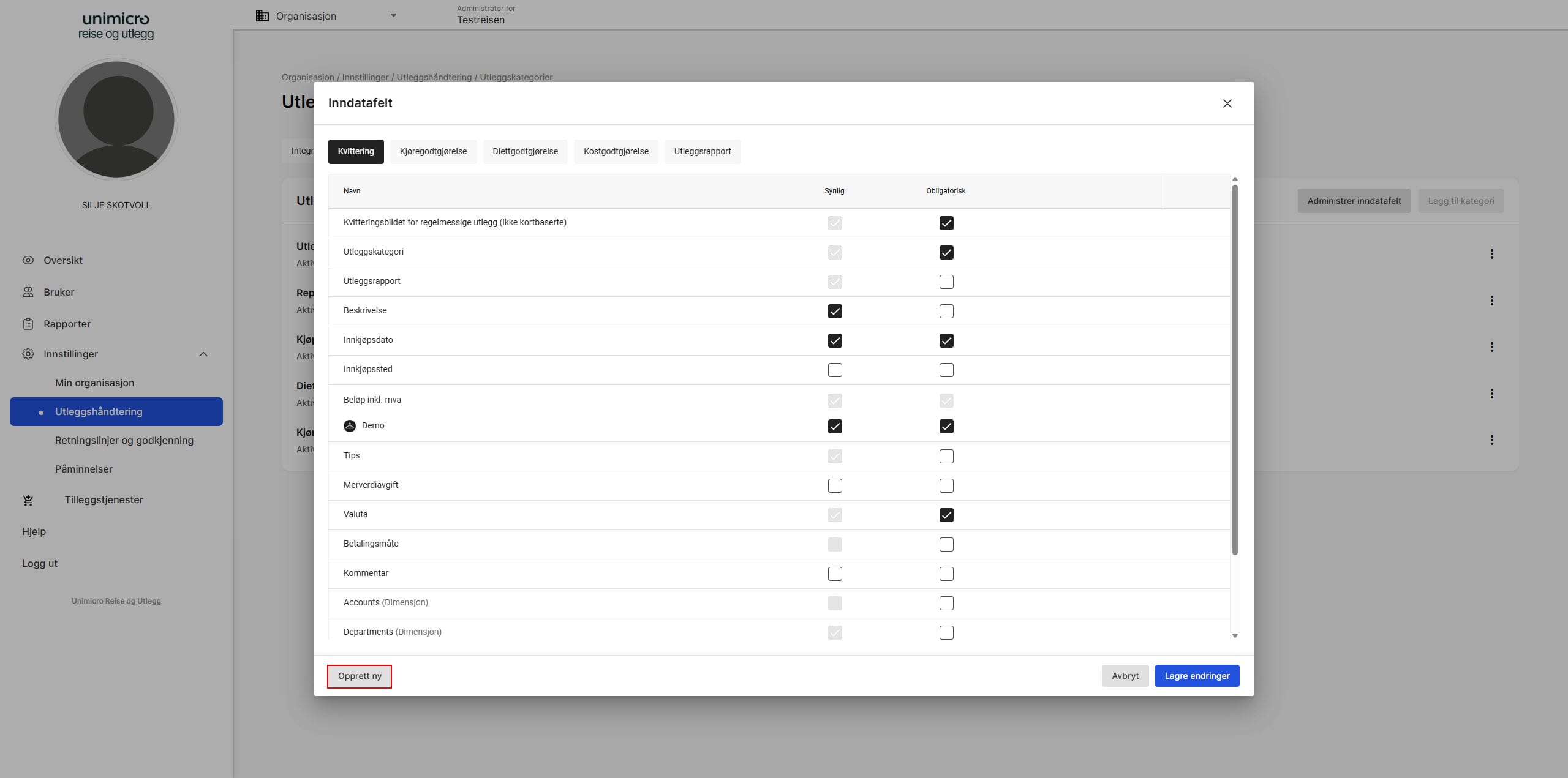1568x778 pixels.
Task: Open the Utleggsrapport tab
Action: pyautogui.click(x=703, y=151)
